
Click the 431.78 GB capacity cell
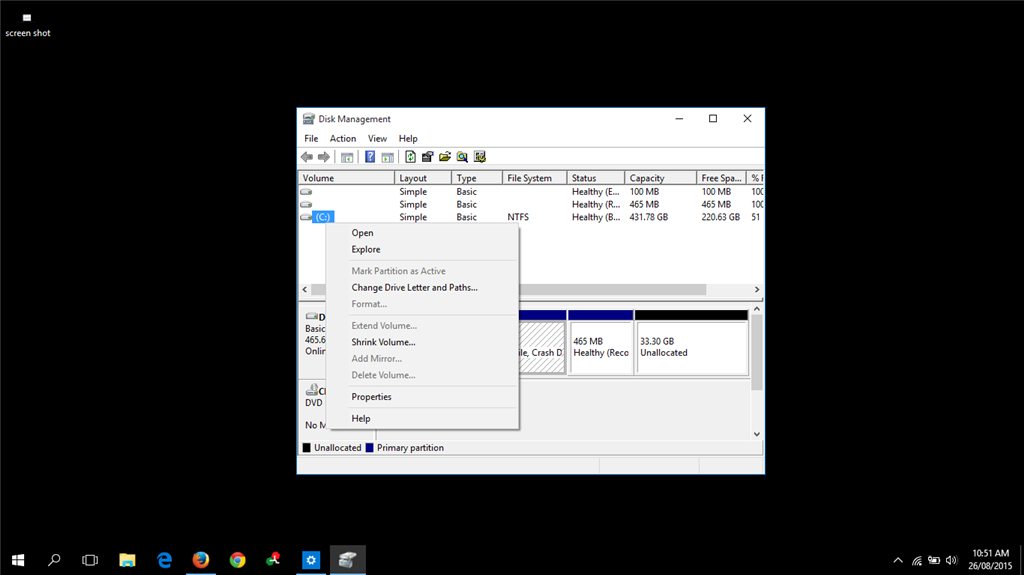click(648, 217)
